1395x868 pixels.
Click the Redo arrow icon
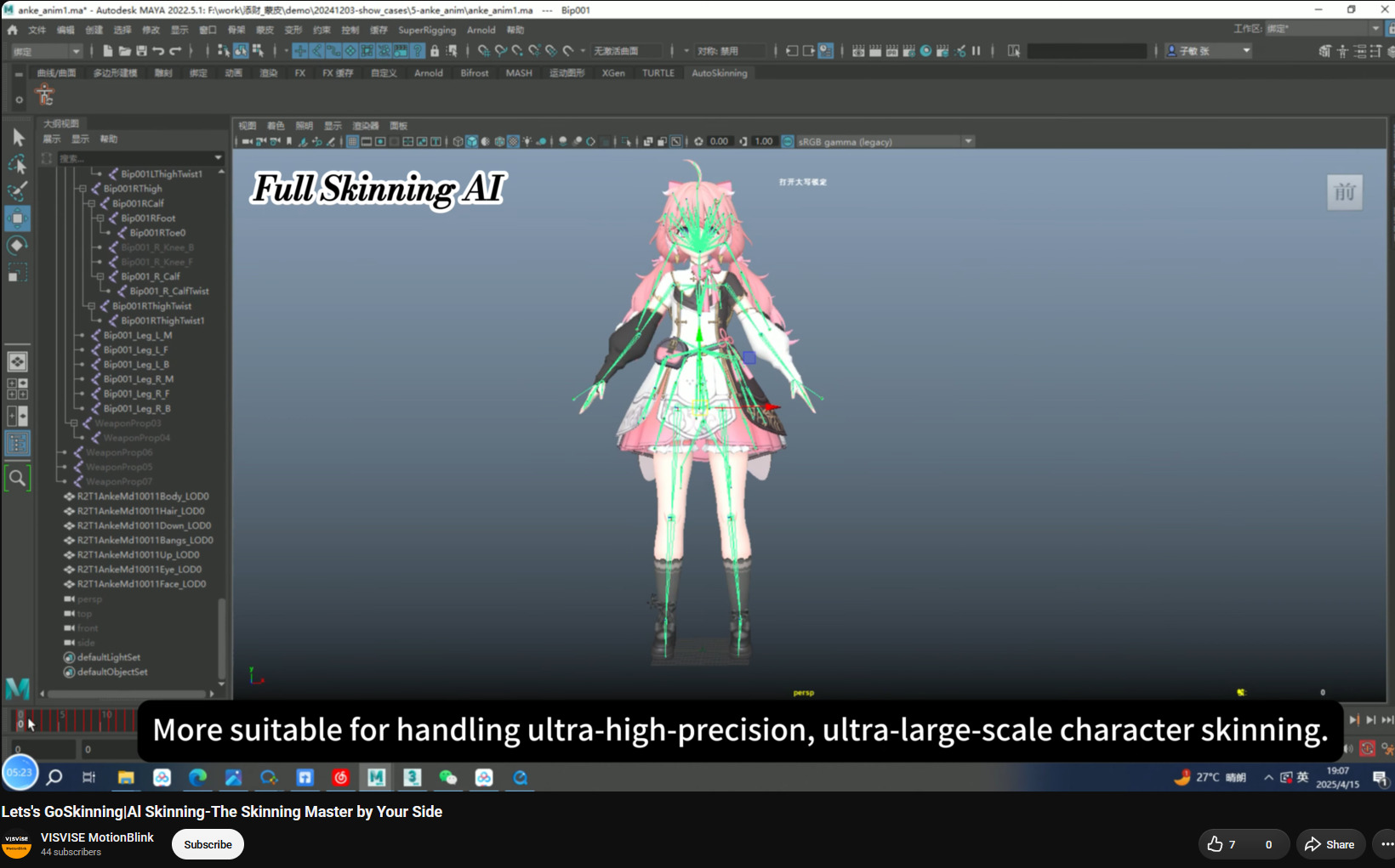click(175, 51)
